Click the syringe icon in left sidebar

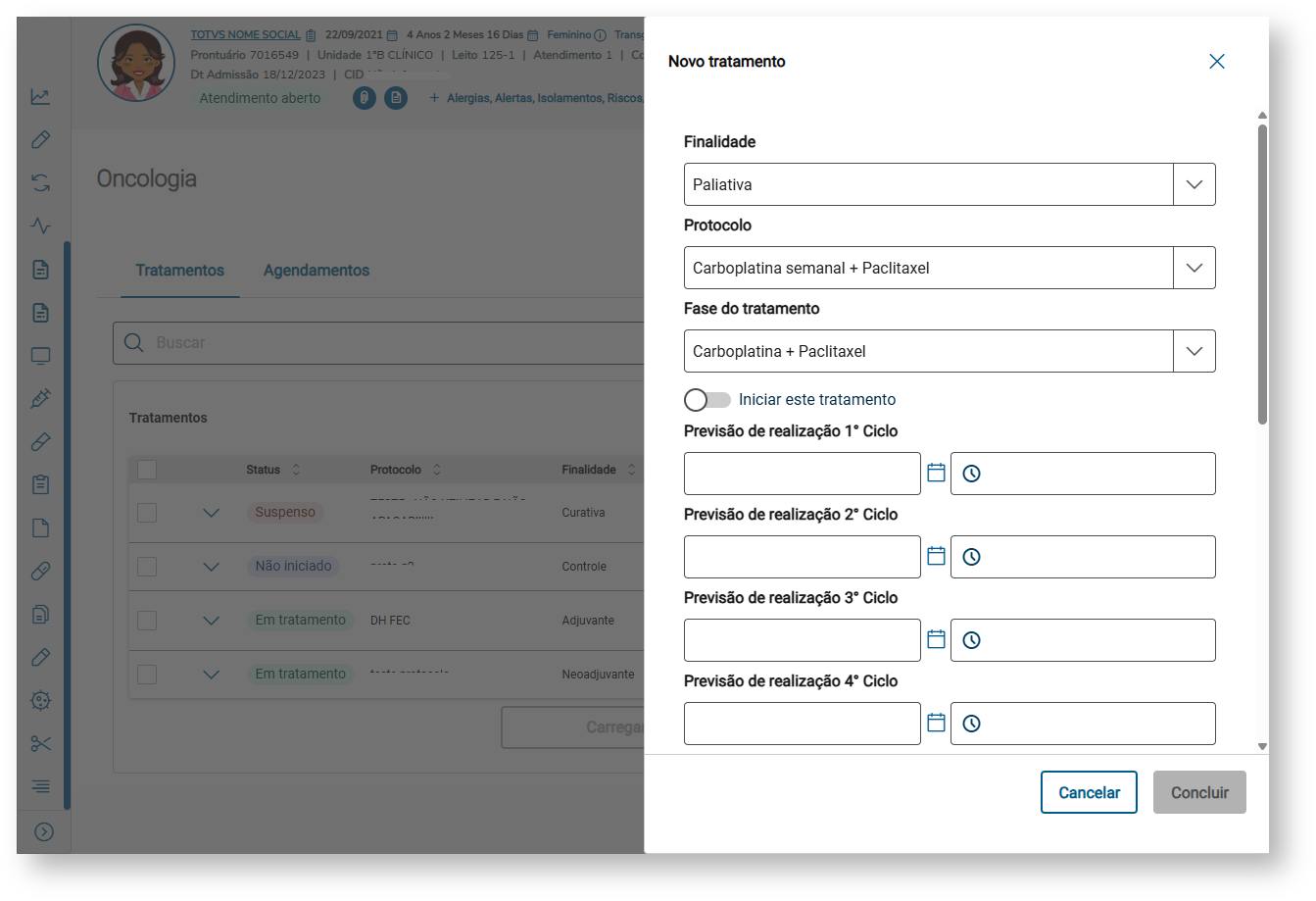(x=40, y=399)
